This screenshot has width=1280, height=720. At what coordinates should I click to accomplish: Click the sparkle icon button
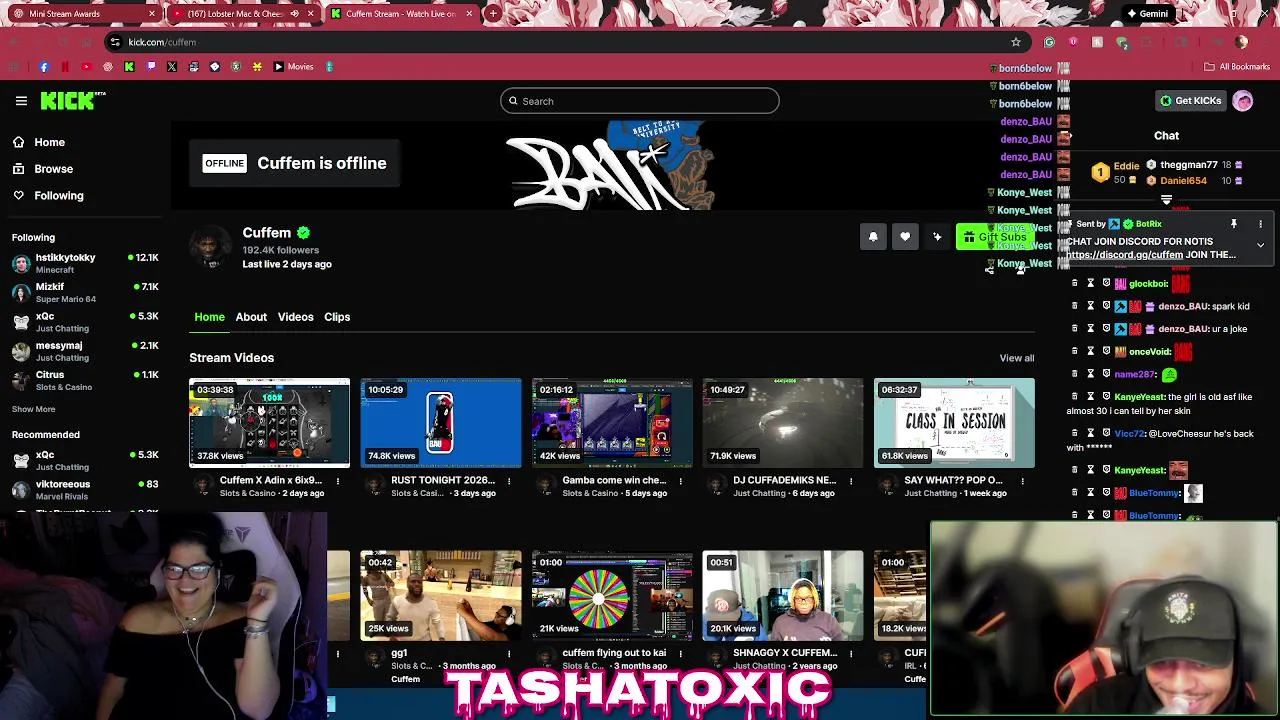coord(937,237)
